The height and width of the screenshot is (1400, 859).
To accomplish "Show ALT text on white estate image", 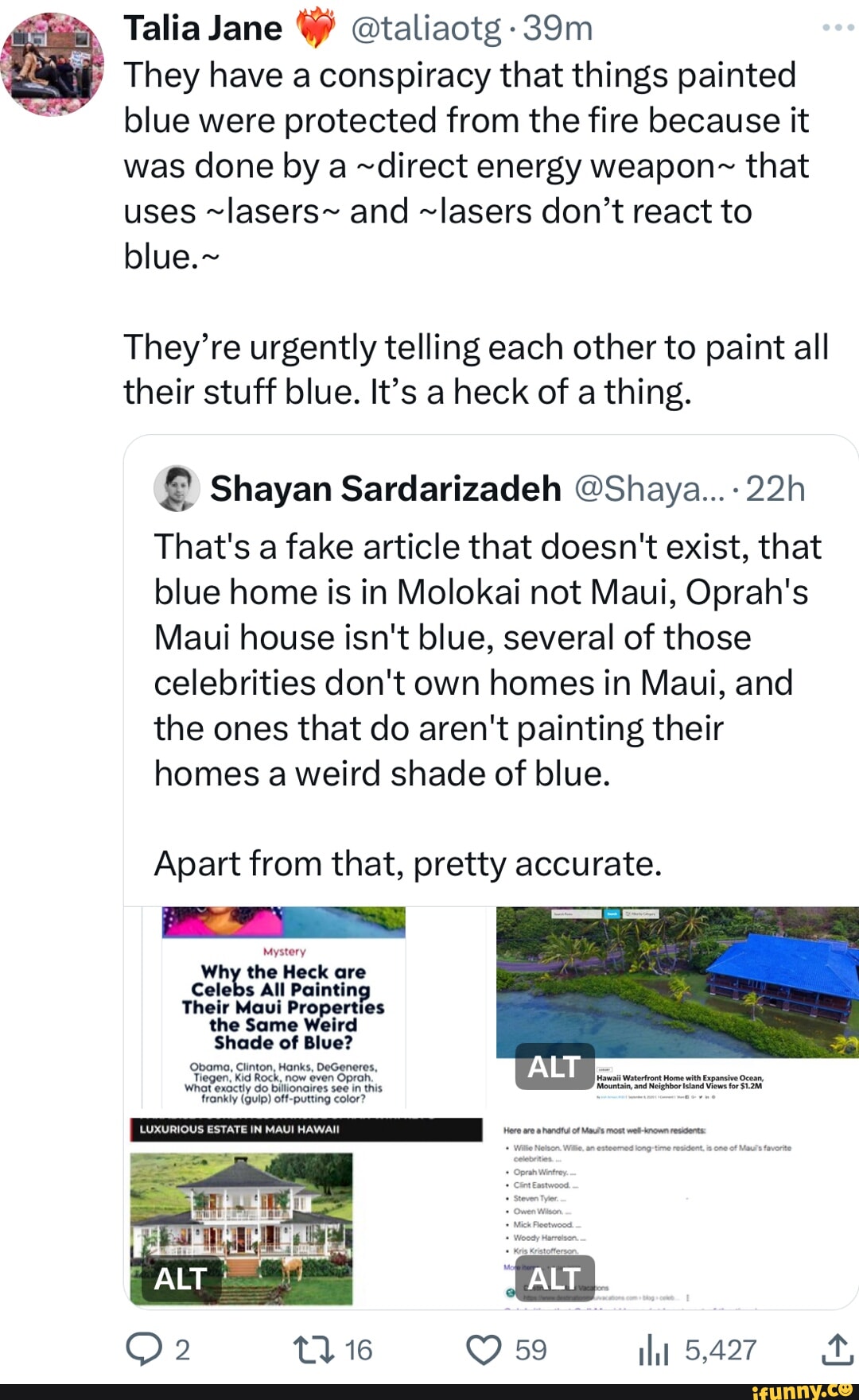I will 181,1279.
